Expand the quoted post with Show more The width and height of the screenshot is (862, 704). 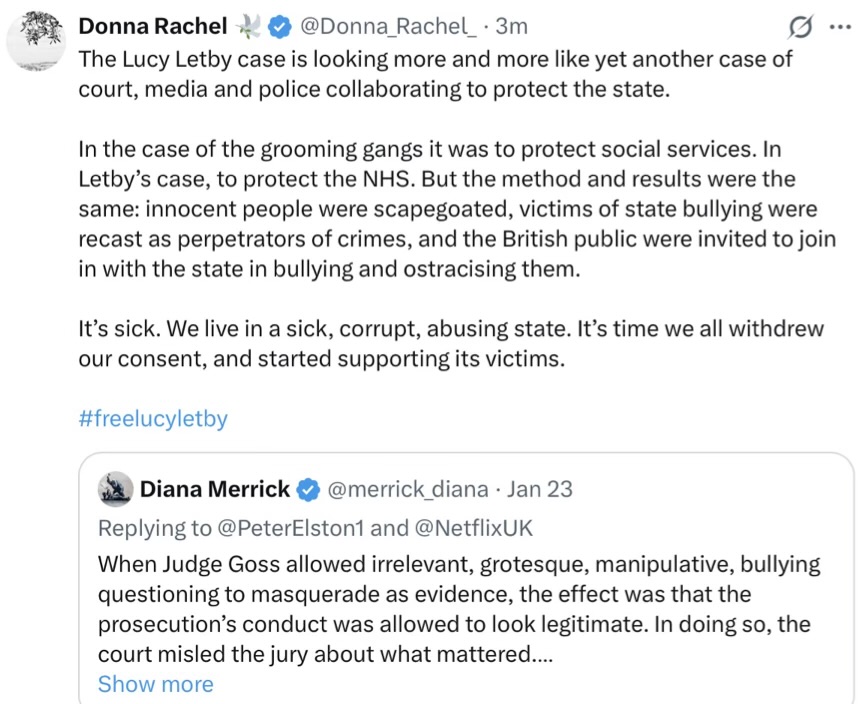[155, 684]
